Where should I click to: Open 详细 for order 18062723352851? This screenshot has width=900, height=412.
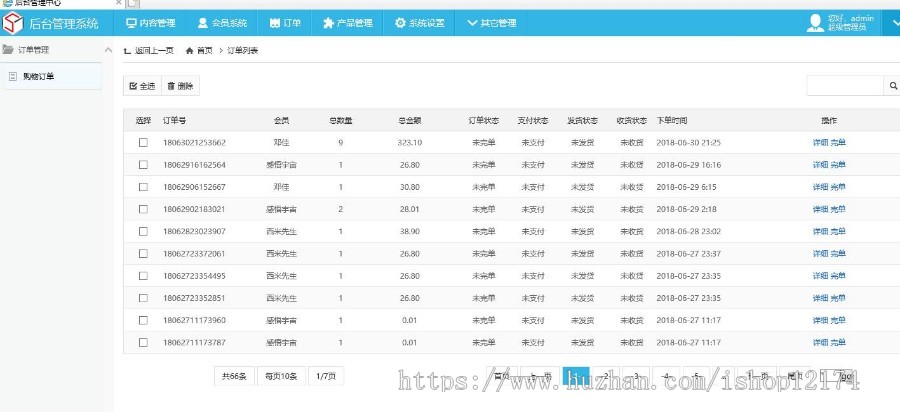[820, 298]
